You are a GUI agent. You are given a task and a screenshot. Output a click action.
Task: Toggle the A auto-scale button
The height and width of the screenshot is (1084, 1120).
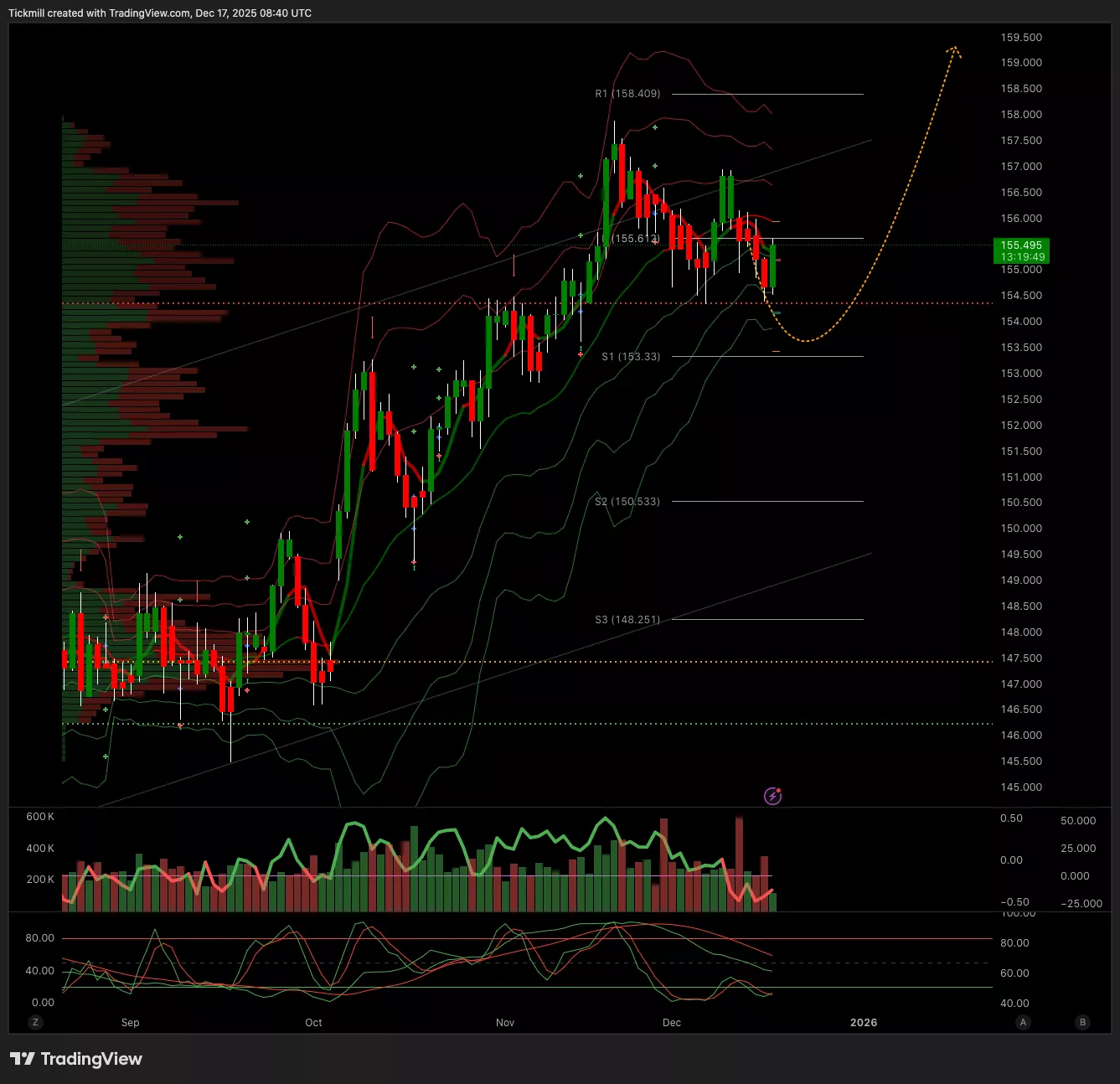[1023, 1022]
